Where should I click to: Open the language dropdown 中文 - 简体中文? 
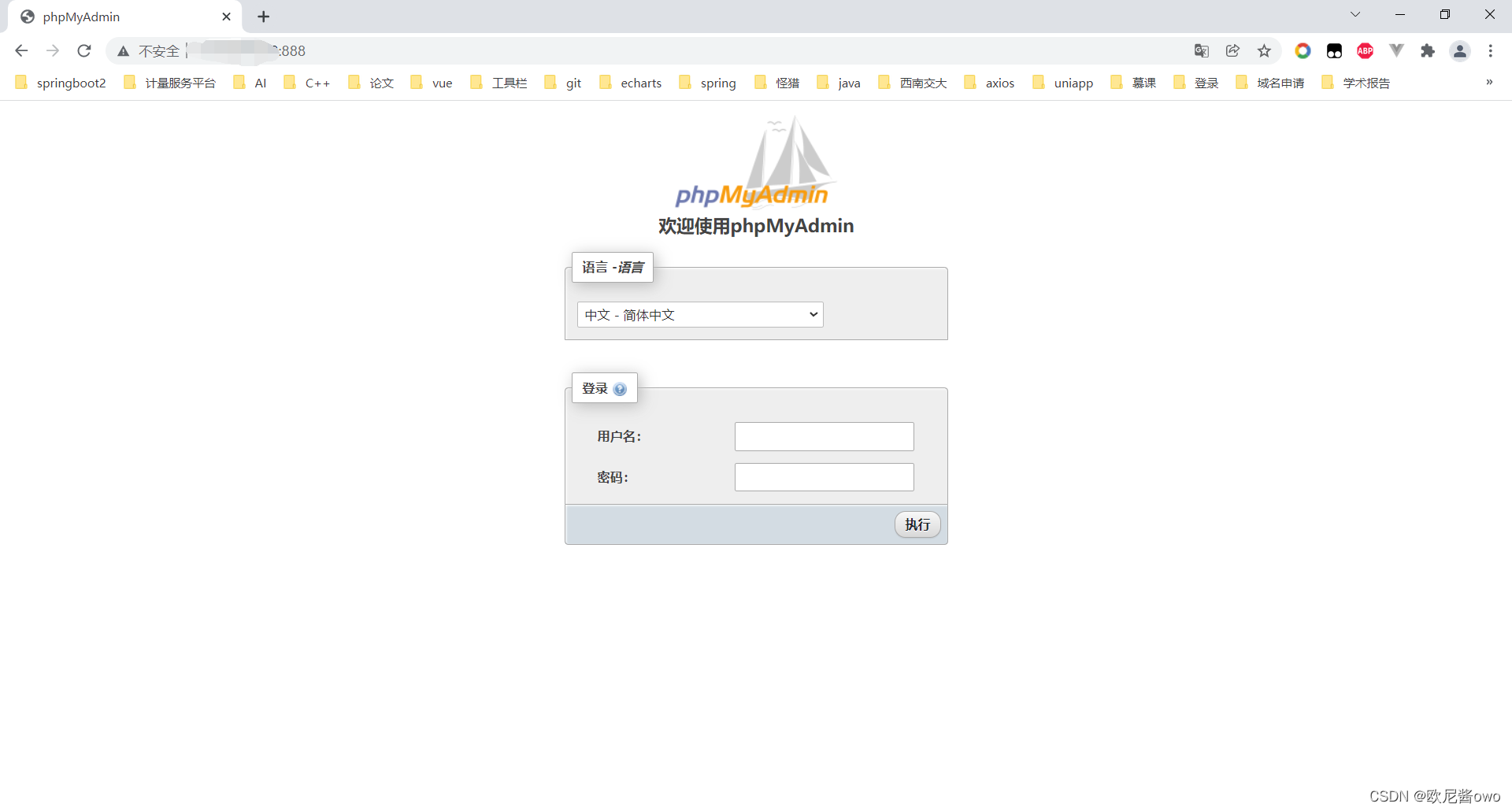[700, 315]
